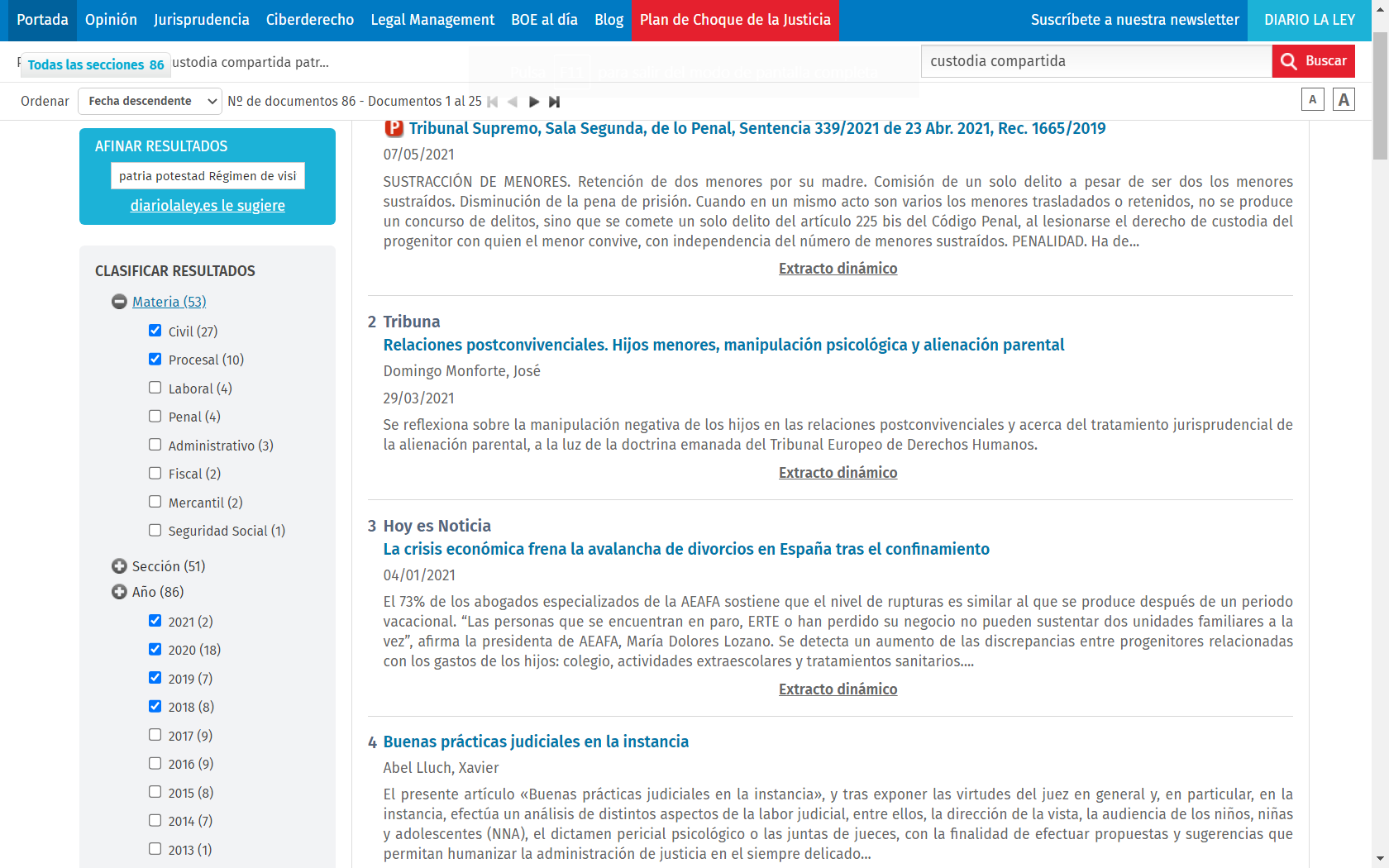The width and height of the screenshot is (1389, 868).
Task: Uncheck the 2018 (8) year filter
Action: 155,706
